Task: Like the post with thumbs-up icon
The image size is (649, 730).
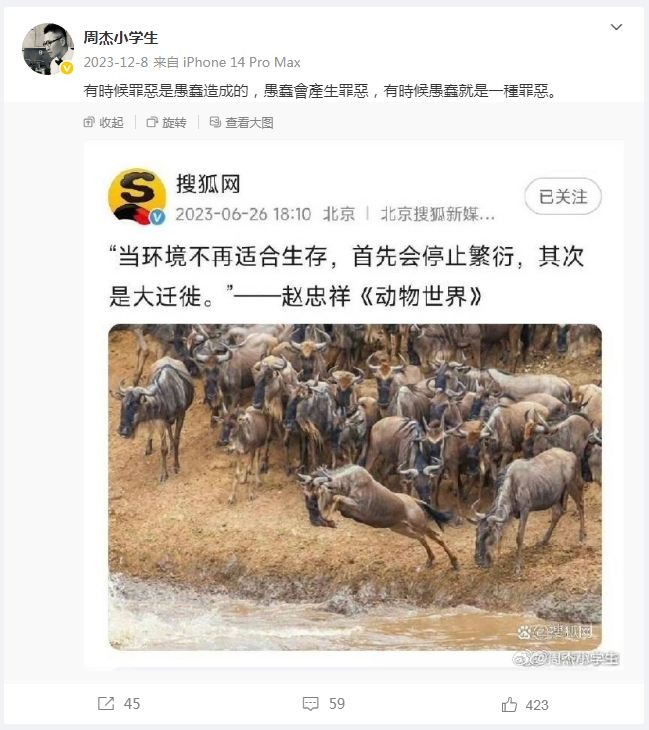Action: click(x=509, y=704)
